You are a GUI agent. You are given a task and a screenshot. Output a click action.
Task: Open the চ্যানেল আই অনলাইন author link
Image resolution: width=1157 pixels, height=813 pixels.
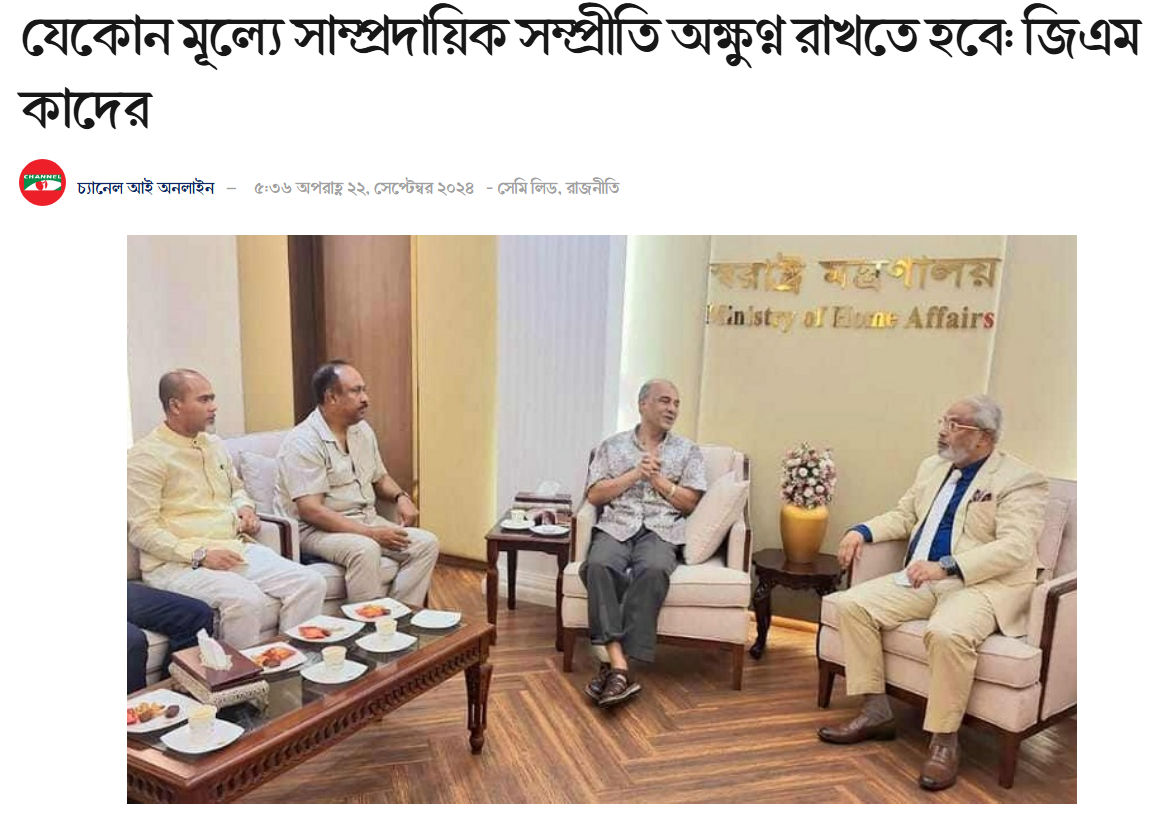point(145,188)
